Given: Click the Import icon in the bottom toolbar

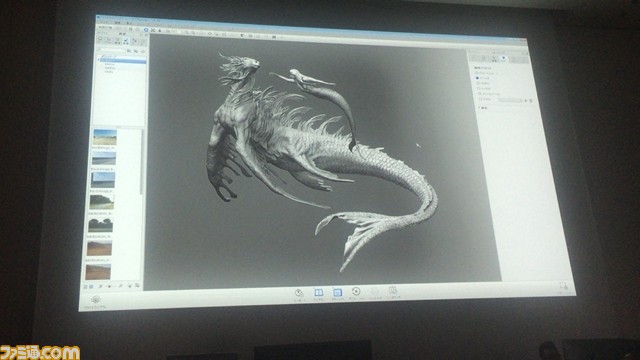Looking at the screenshot, I should point(299,293).
